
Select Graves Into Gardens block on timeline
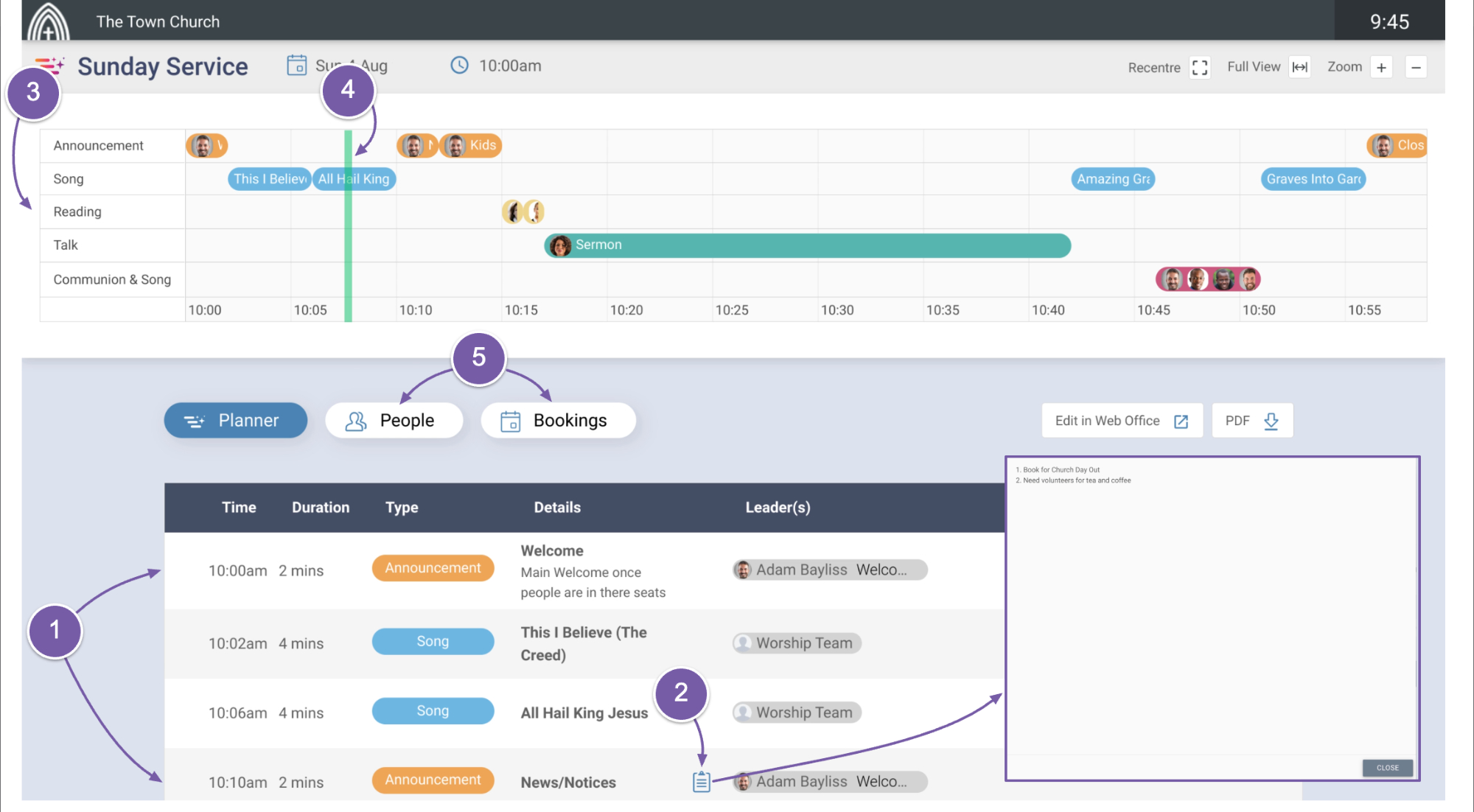1313,179
